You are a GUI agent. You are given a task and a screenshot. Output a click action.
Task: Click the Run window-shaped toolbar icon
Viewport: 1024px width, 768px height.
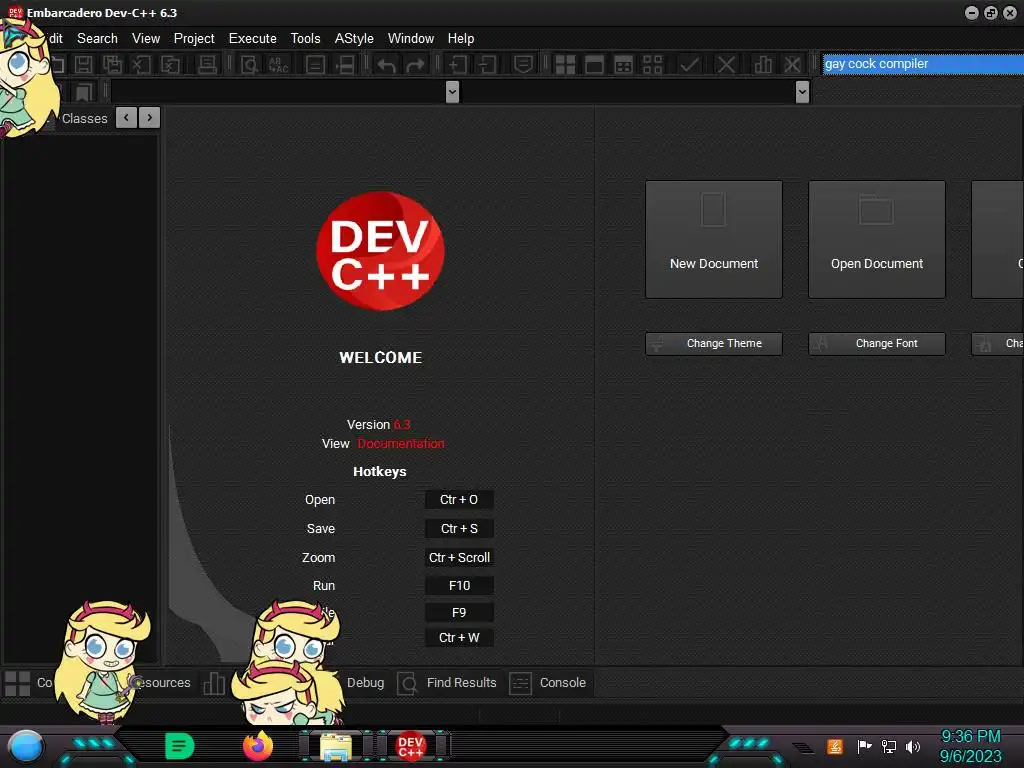(x=594, y=65)
